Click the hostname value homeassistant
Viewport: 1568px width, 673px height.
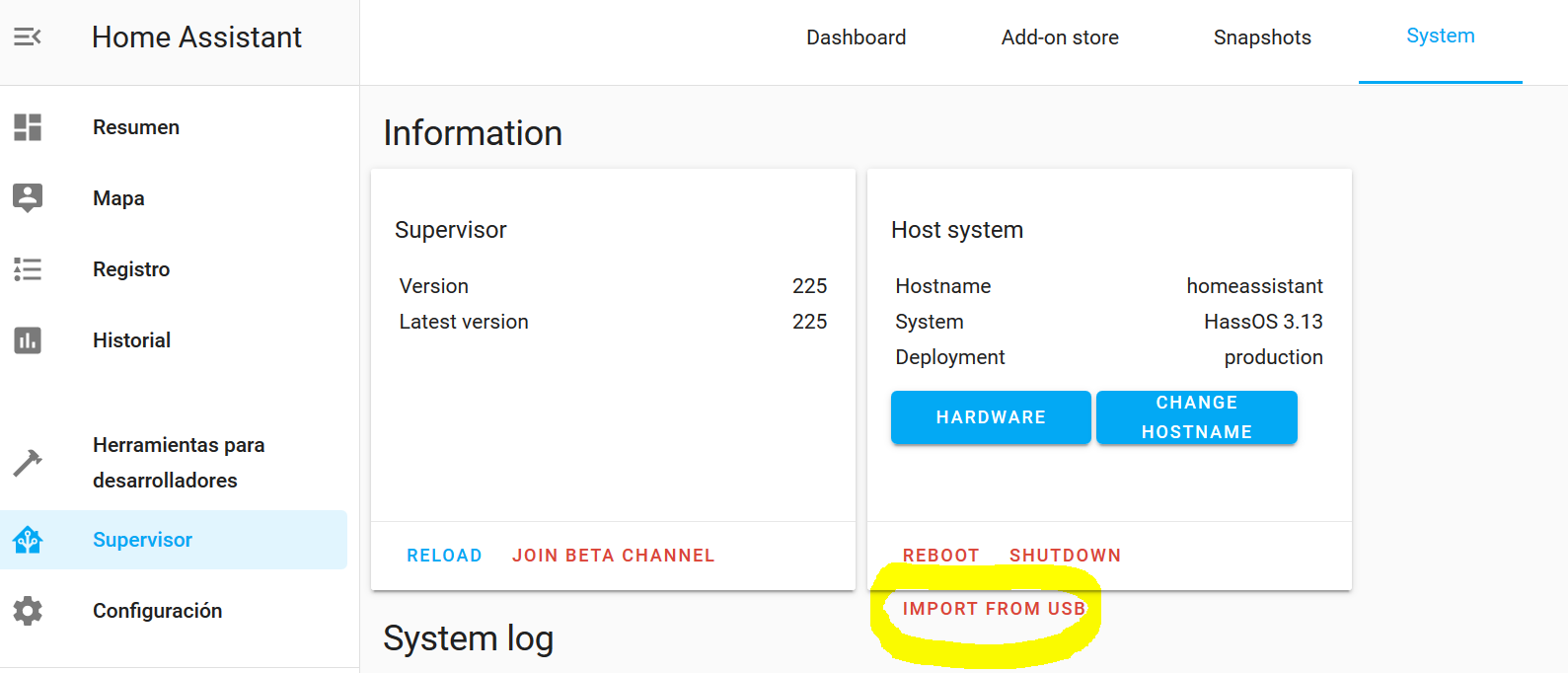(x=1254, y=286)
